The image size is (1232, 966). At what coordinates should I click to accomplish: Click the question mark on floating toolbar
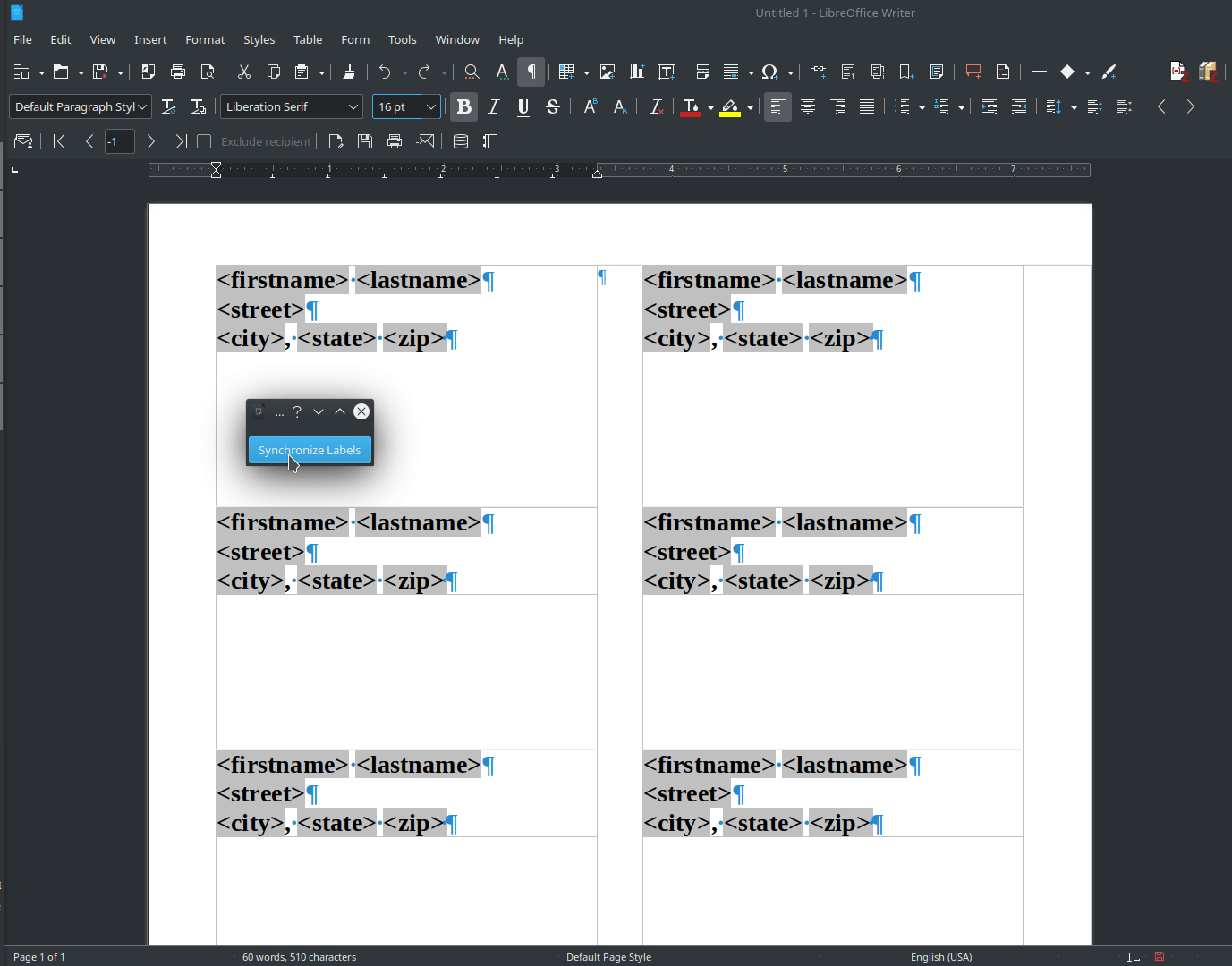pos(297,411)
